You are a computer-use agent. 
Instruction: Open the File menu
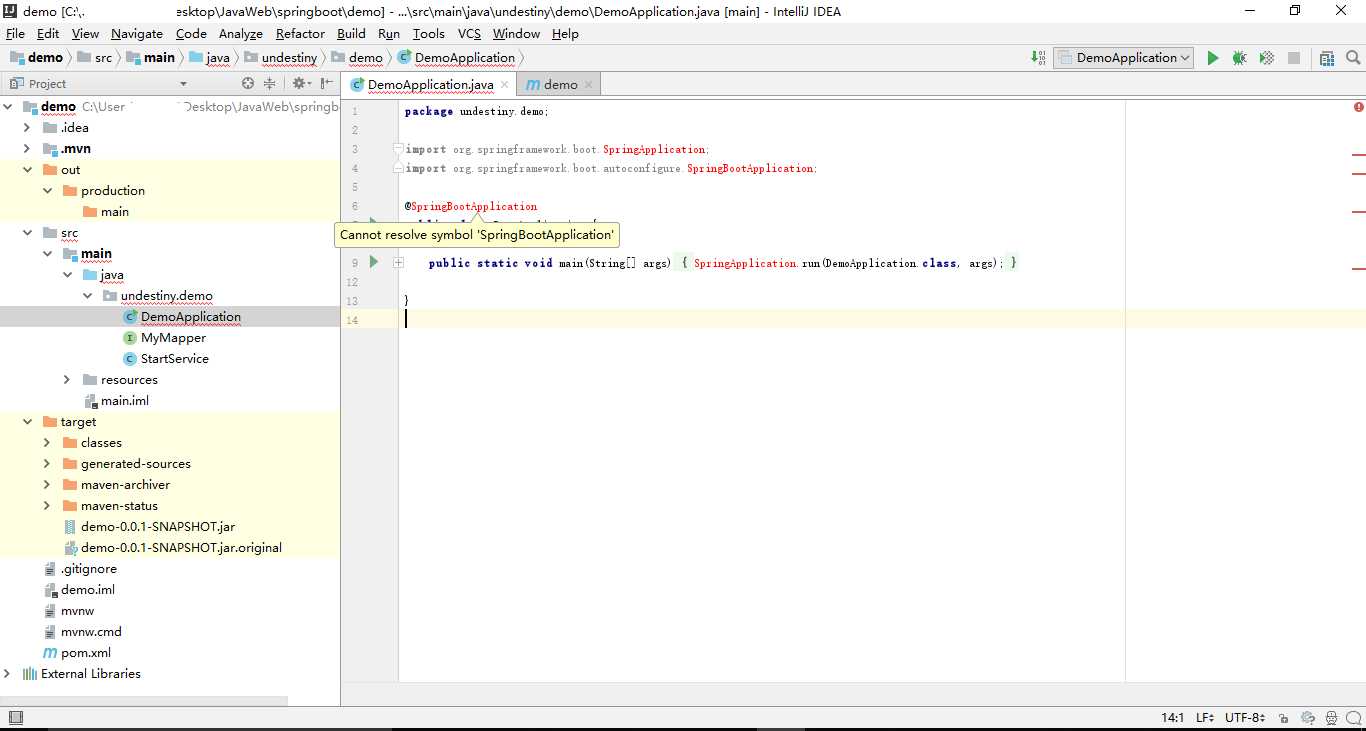click(x=15, y=34)
